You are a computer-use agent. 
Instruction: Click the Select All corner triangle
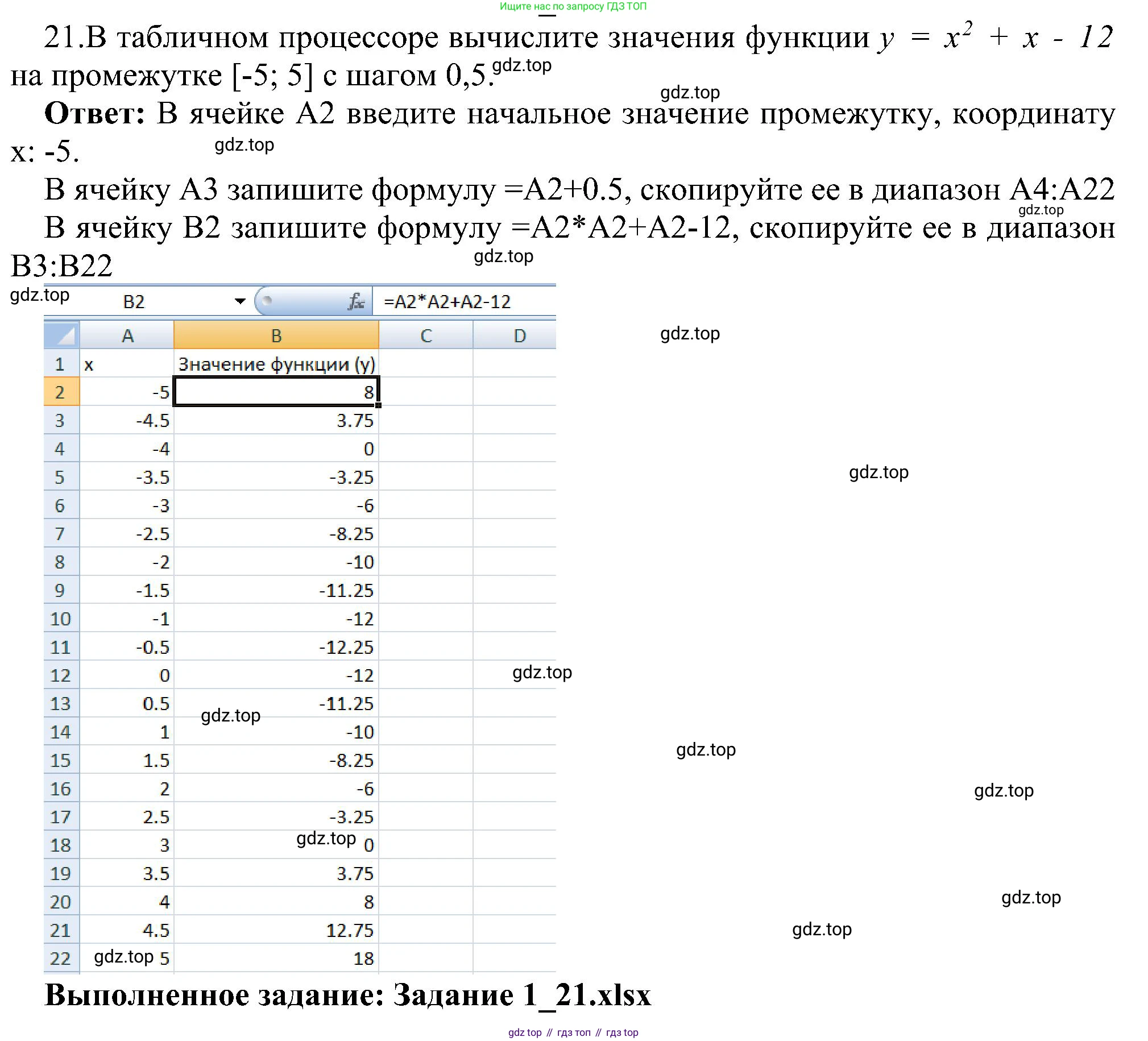(62, 335)
